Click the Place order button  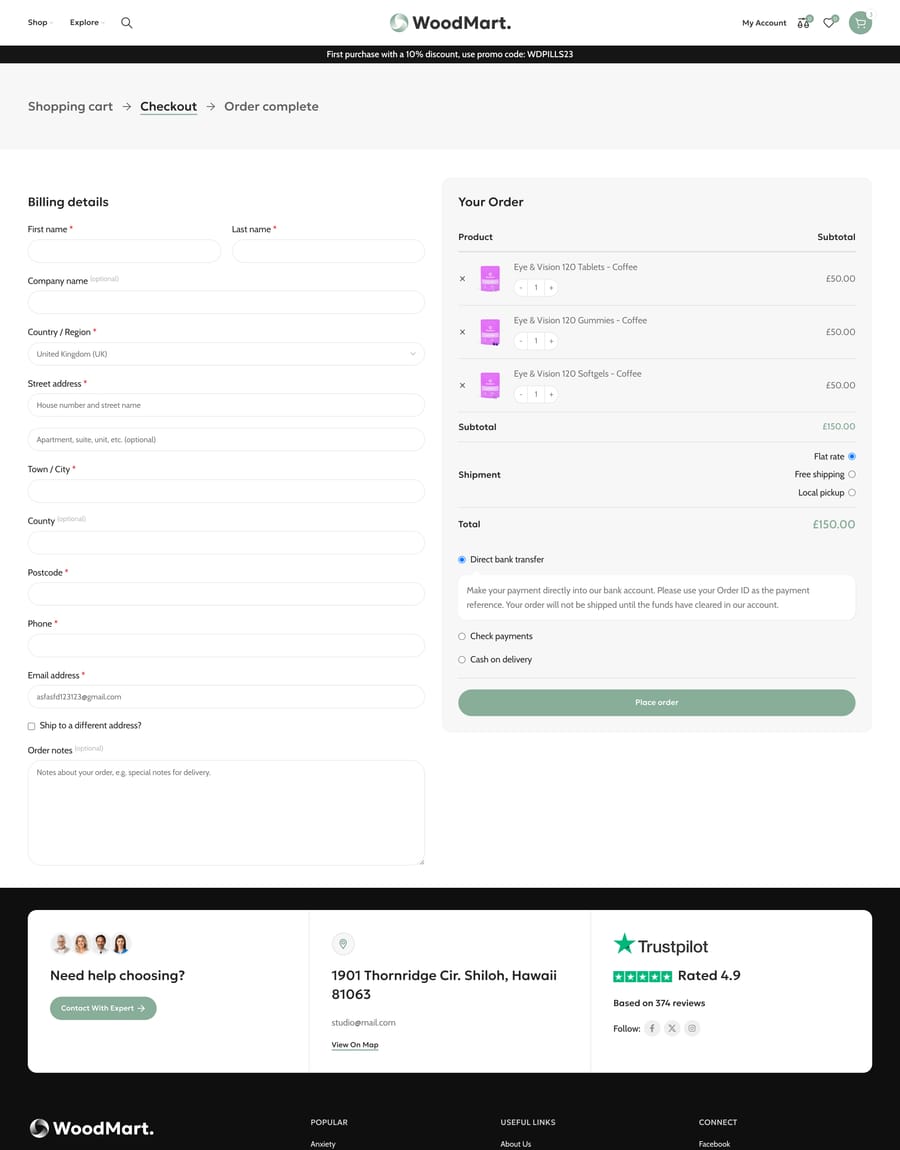[656, 703]
